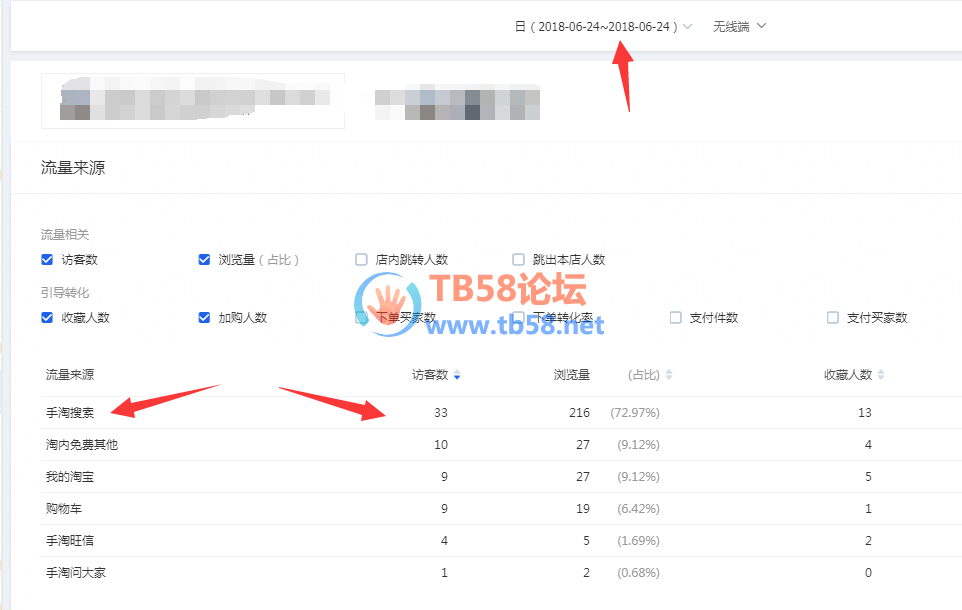
Task: Uncheck the 浏览量 (占比) checkbox
Action: pos(205,260)
